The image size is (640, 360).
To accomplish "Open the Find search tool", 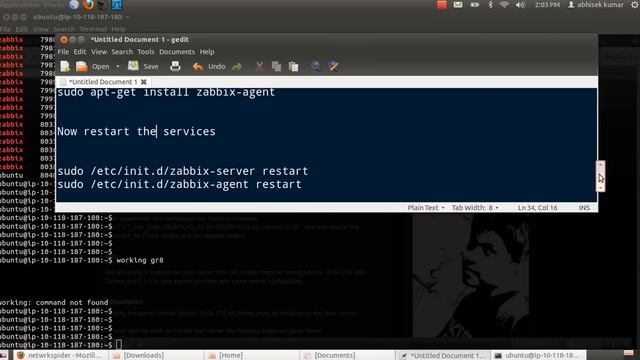I will coord(316,66).
